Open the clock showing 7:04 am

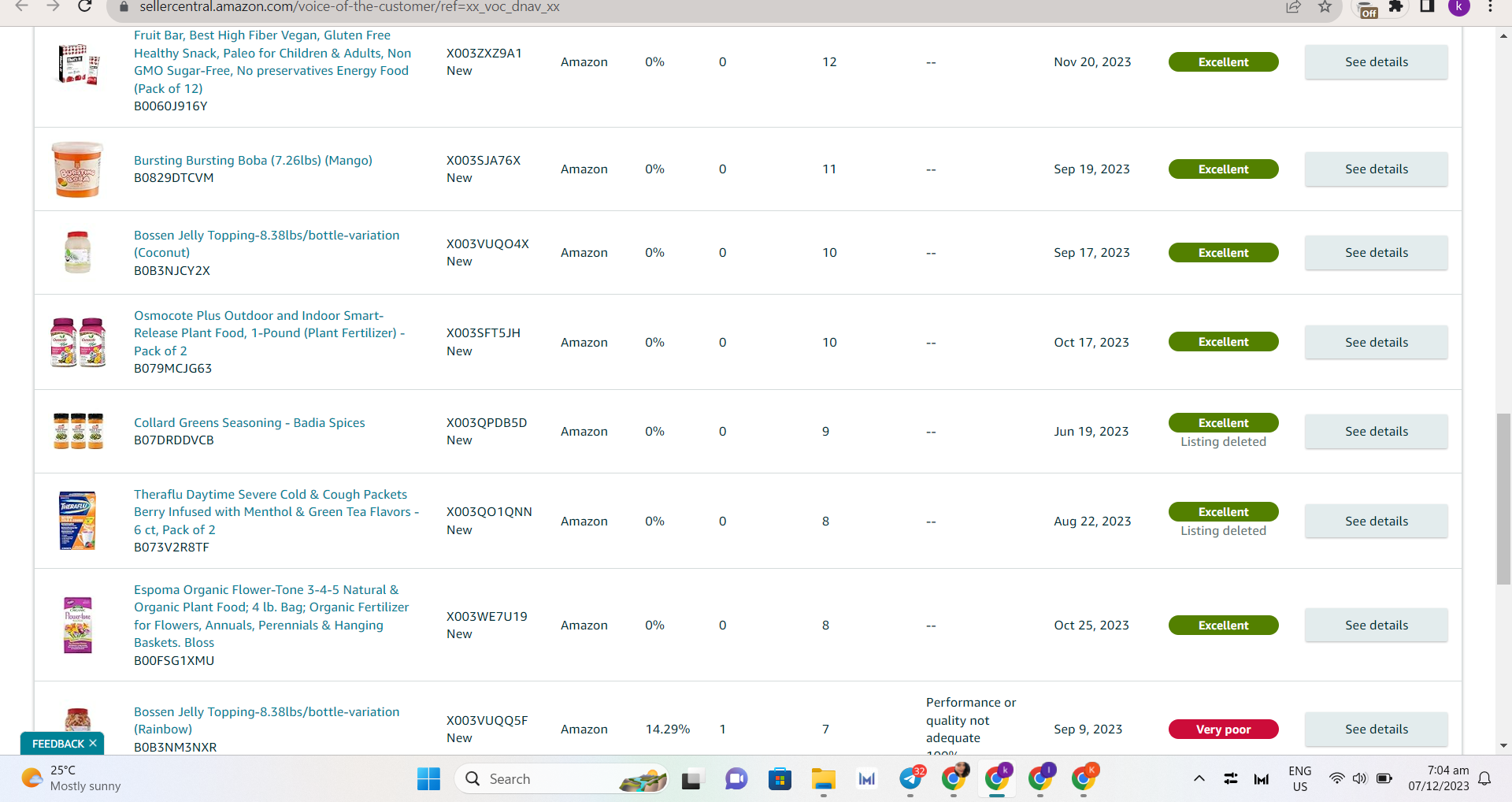(x=1439, y=778)
